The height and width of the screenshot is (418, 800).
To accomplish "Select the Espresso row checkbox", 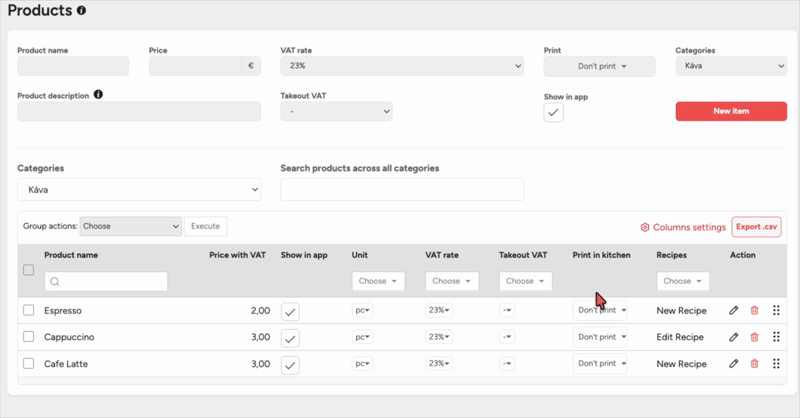I will [x=29, y=310].
